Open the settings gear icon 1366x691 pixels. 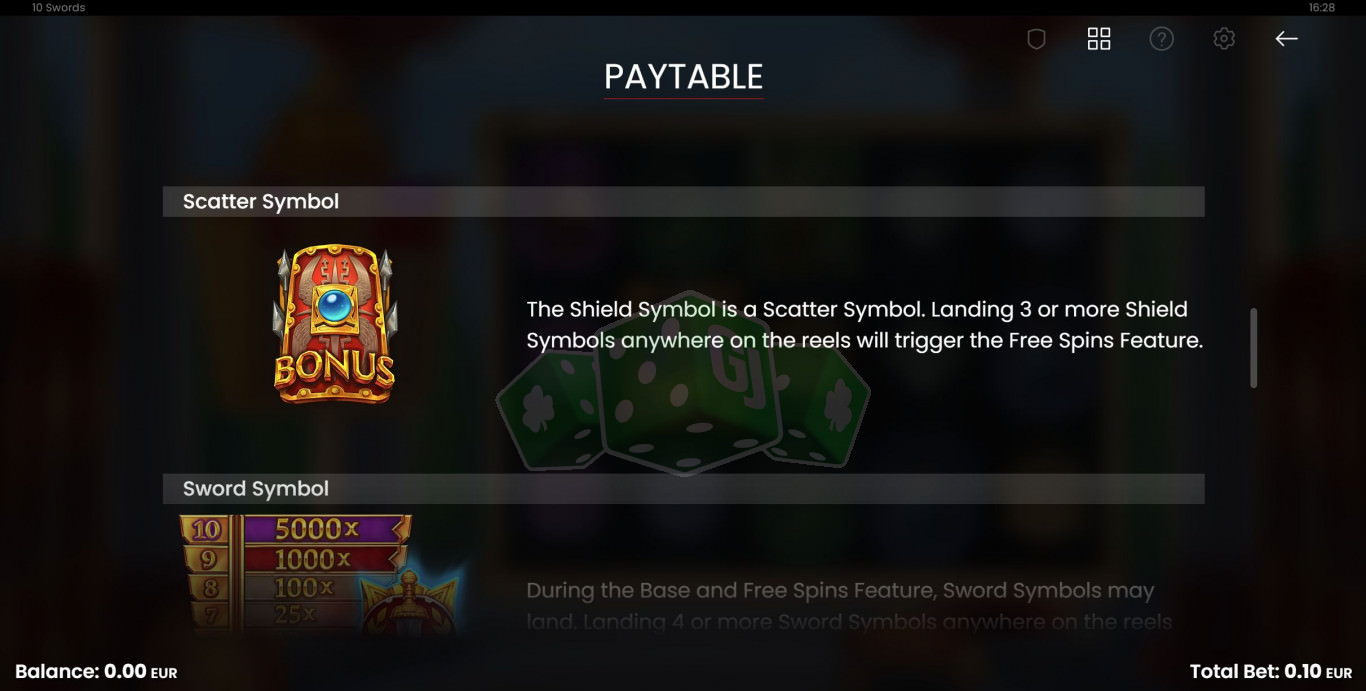[x=1224, y=39]
